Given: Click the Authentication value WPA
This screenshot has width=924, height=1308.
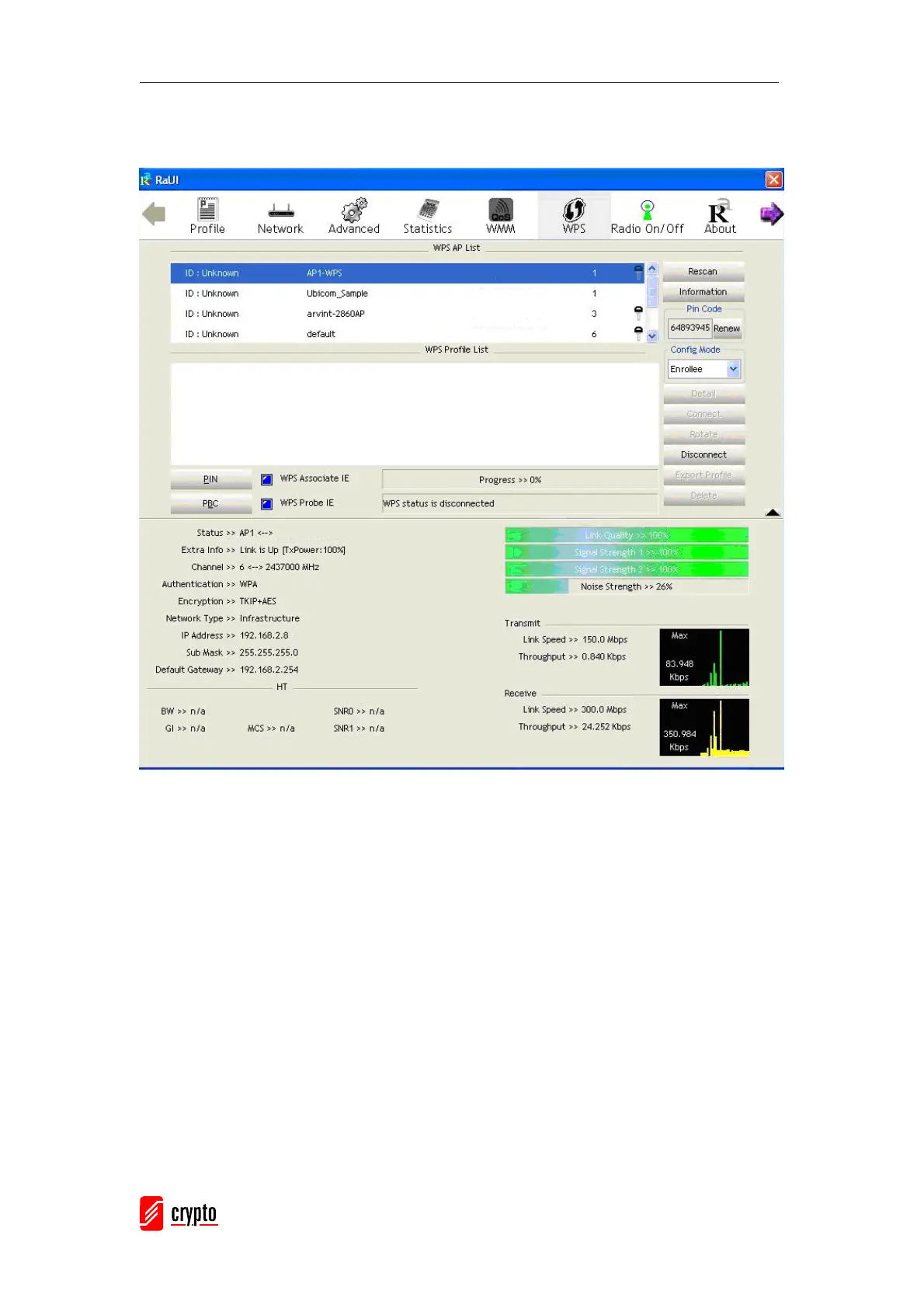Looking at the screenshot, I should coord(248,584).
